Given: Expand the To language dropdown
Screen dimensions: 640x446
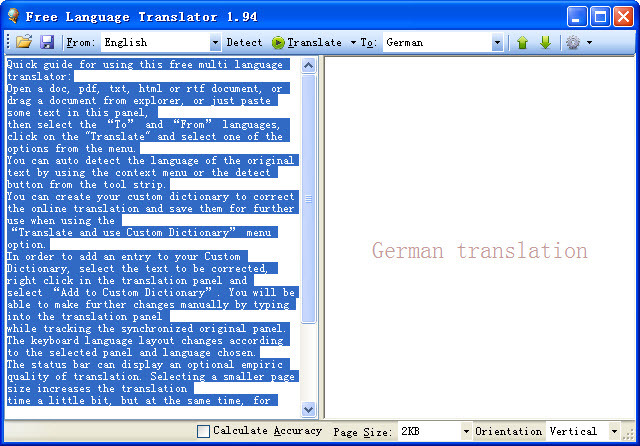Looking at the screenshot, I should 497,42.
